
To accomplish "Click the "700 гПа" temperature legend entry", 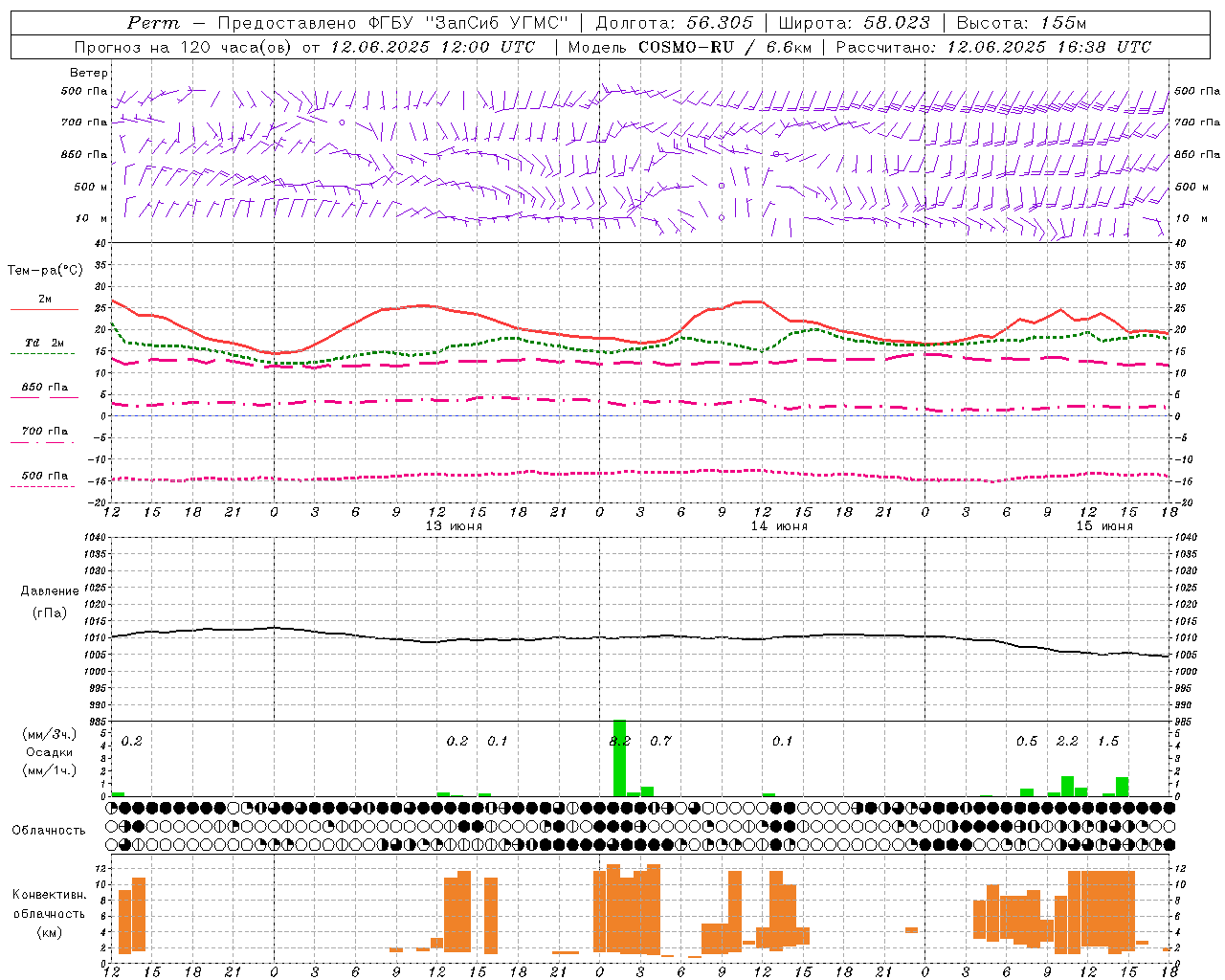I will coord(44,432).
